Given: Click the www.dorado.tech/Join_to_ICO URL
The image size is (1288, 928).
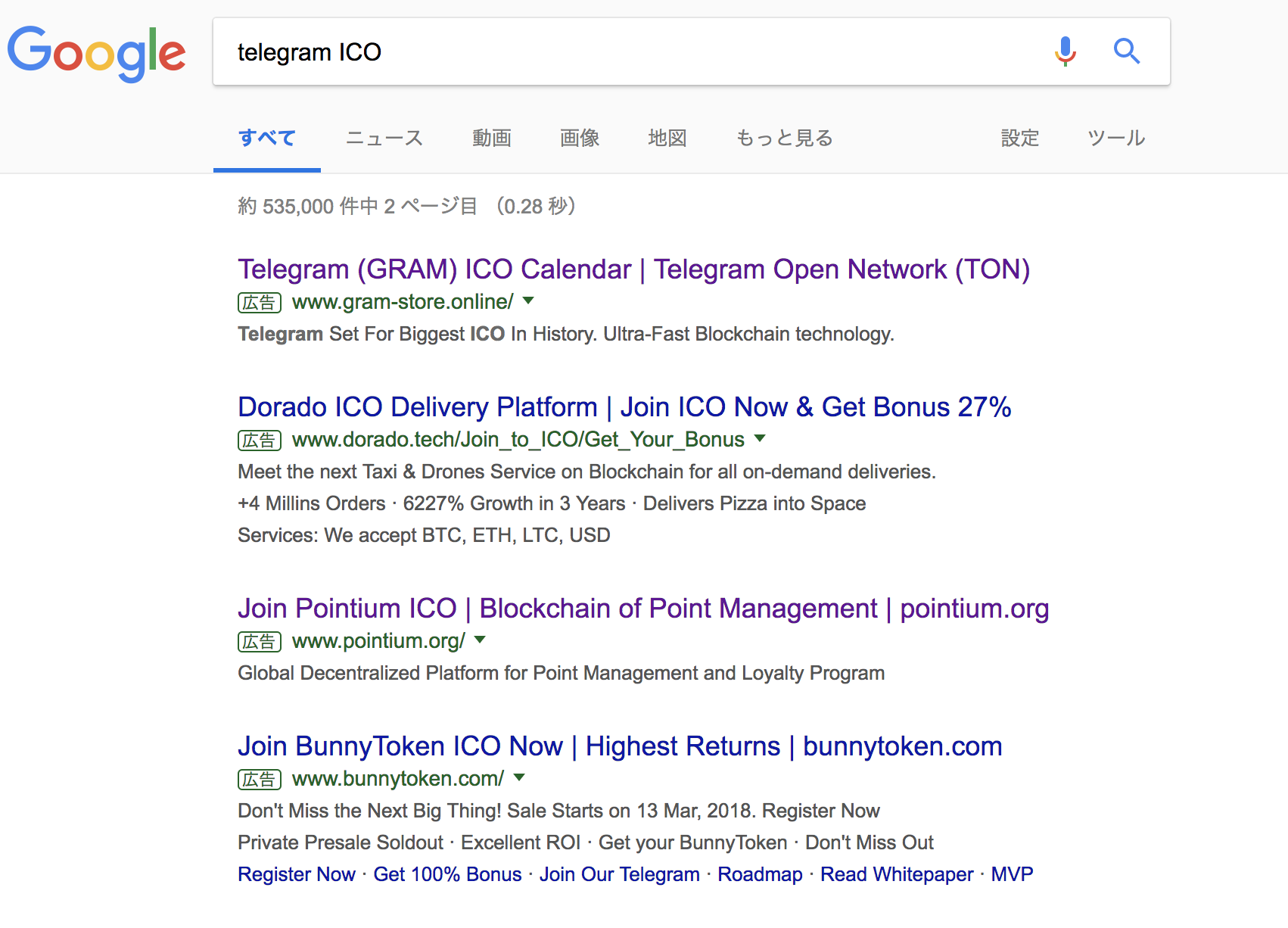Looking at the screenshot, I should pyautogui.click(x=518, y=440).
